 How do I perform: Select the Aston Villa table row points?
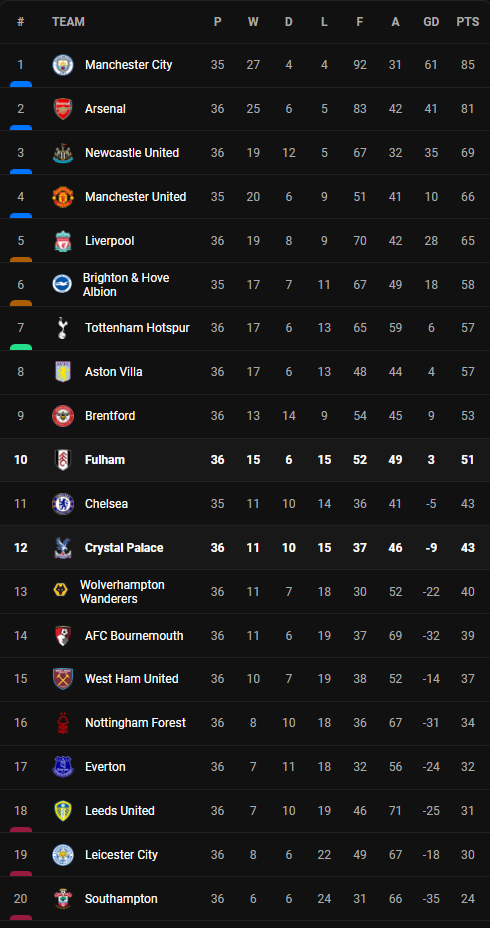coord(468,372)
